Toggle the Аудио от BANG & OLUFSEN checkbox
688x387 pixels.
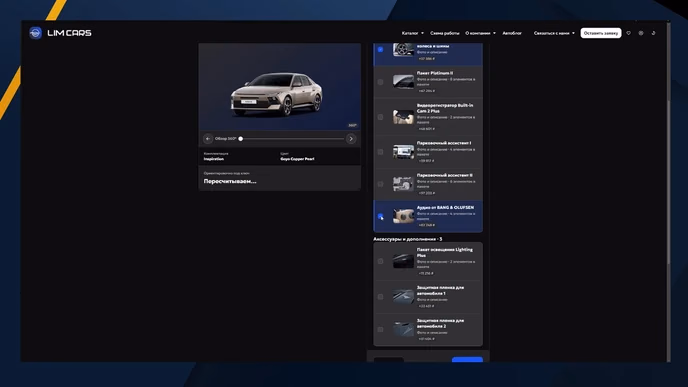[x=380, y=216]
